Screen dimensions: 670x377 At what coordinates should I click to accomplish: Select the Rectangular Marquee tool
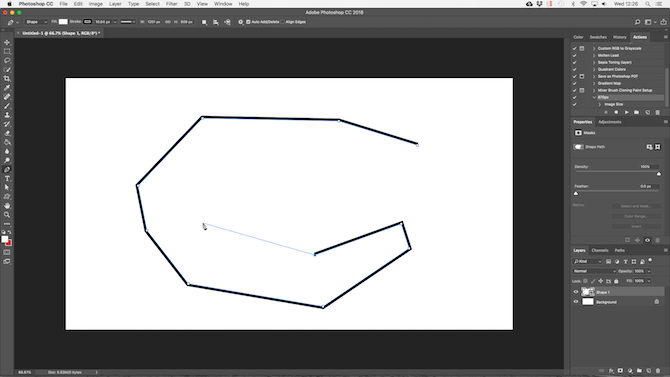[7, 51]
